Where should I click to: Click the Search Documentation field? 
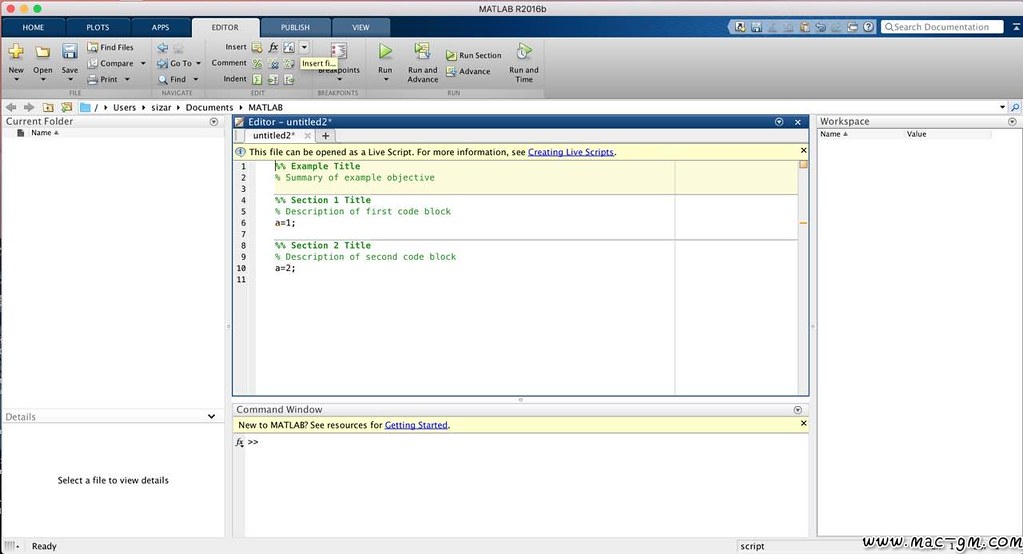tap(942, 27)
